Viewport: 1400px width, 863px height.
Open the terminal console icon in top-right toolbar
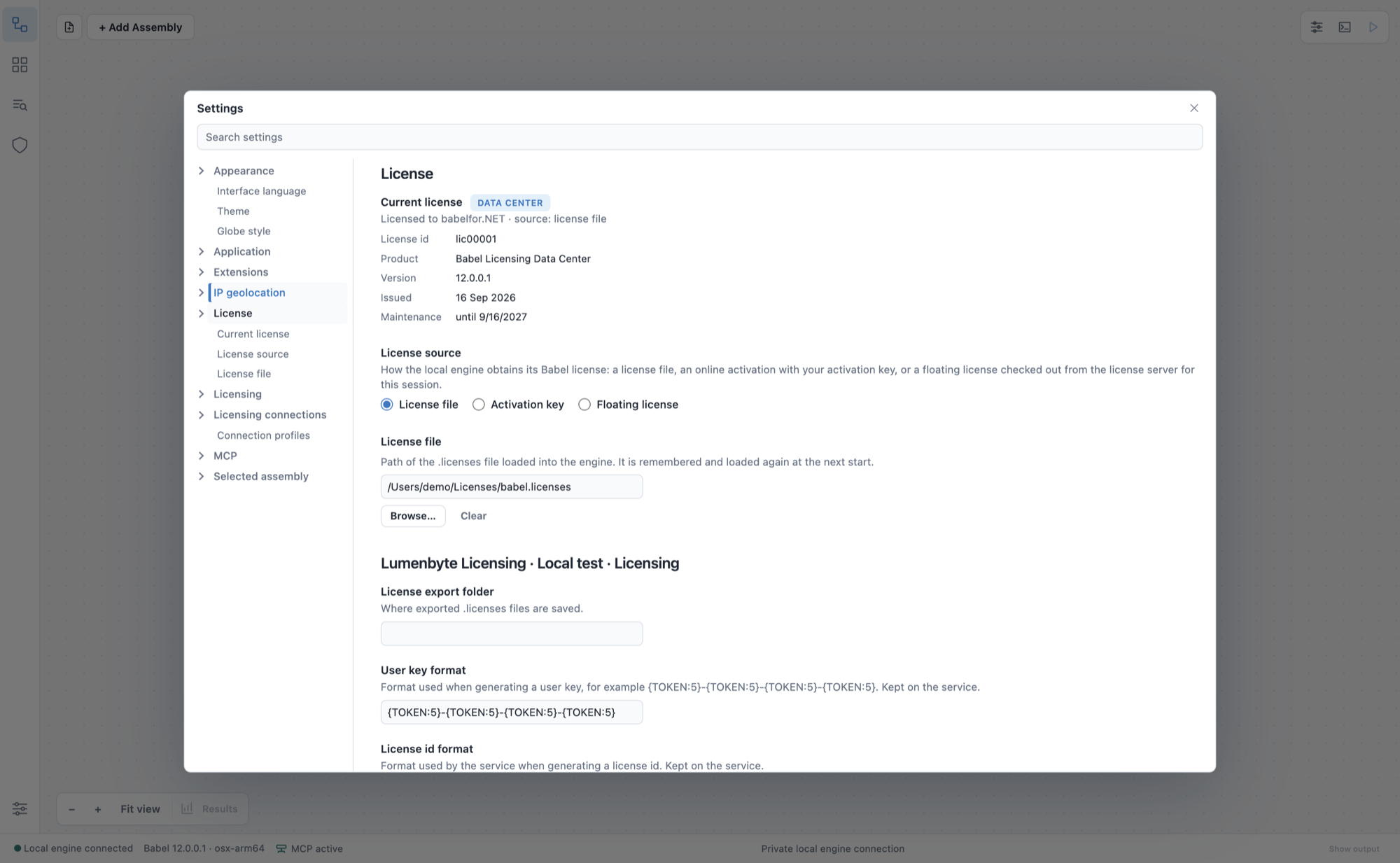pos(1345,27)
